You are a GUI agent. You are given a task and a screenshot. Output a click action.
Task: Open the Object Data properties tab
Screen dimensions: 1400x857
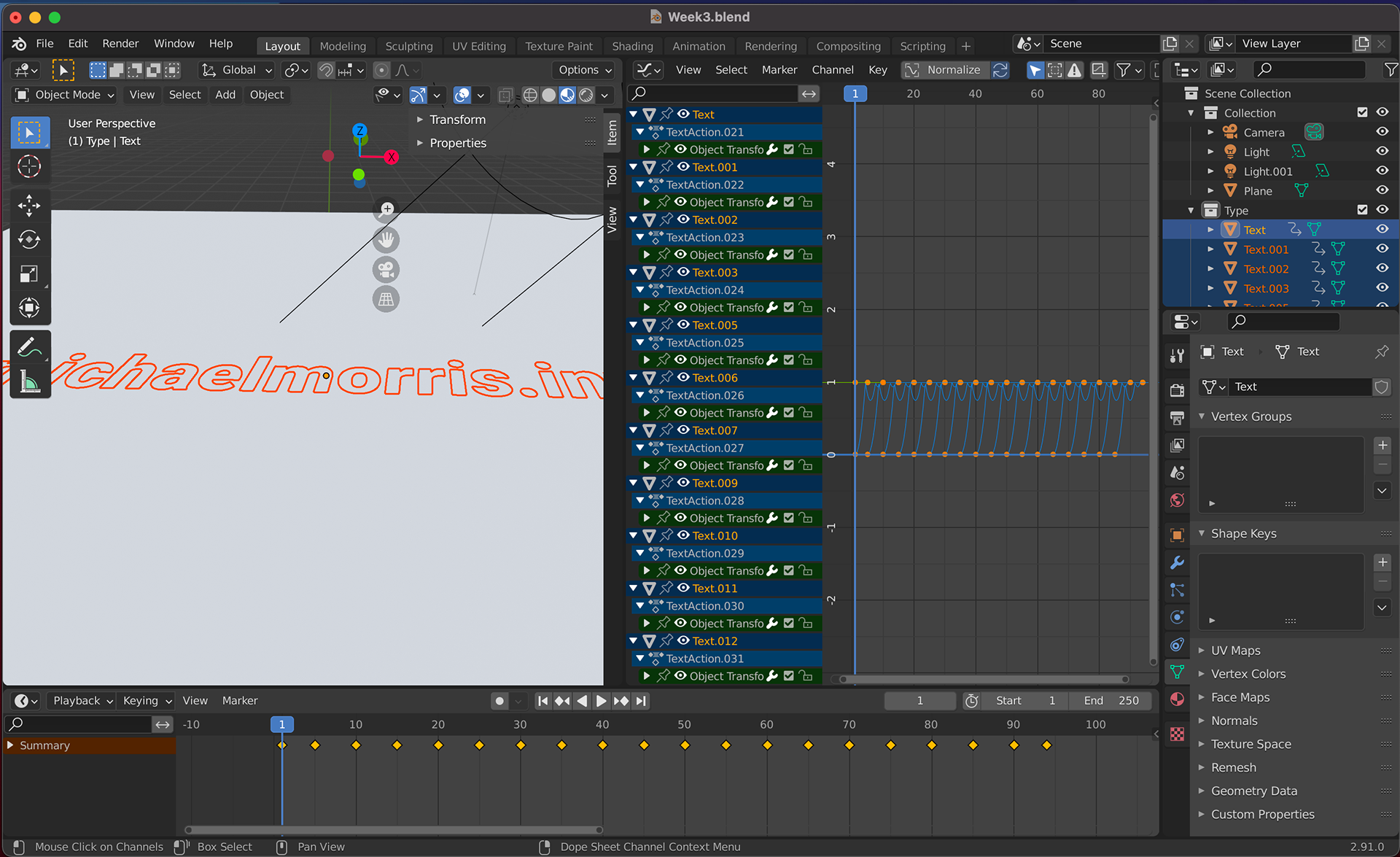[1177, 672]
